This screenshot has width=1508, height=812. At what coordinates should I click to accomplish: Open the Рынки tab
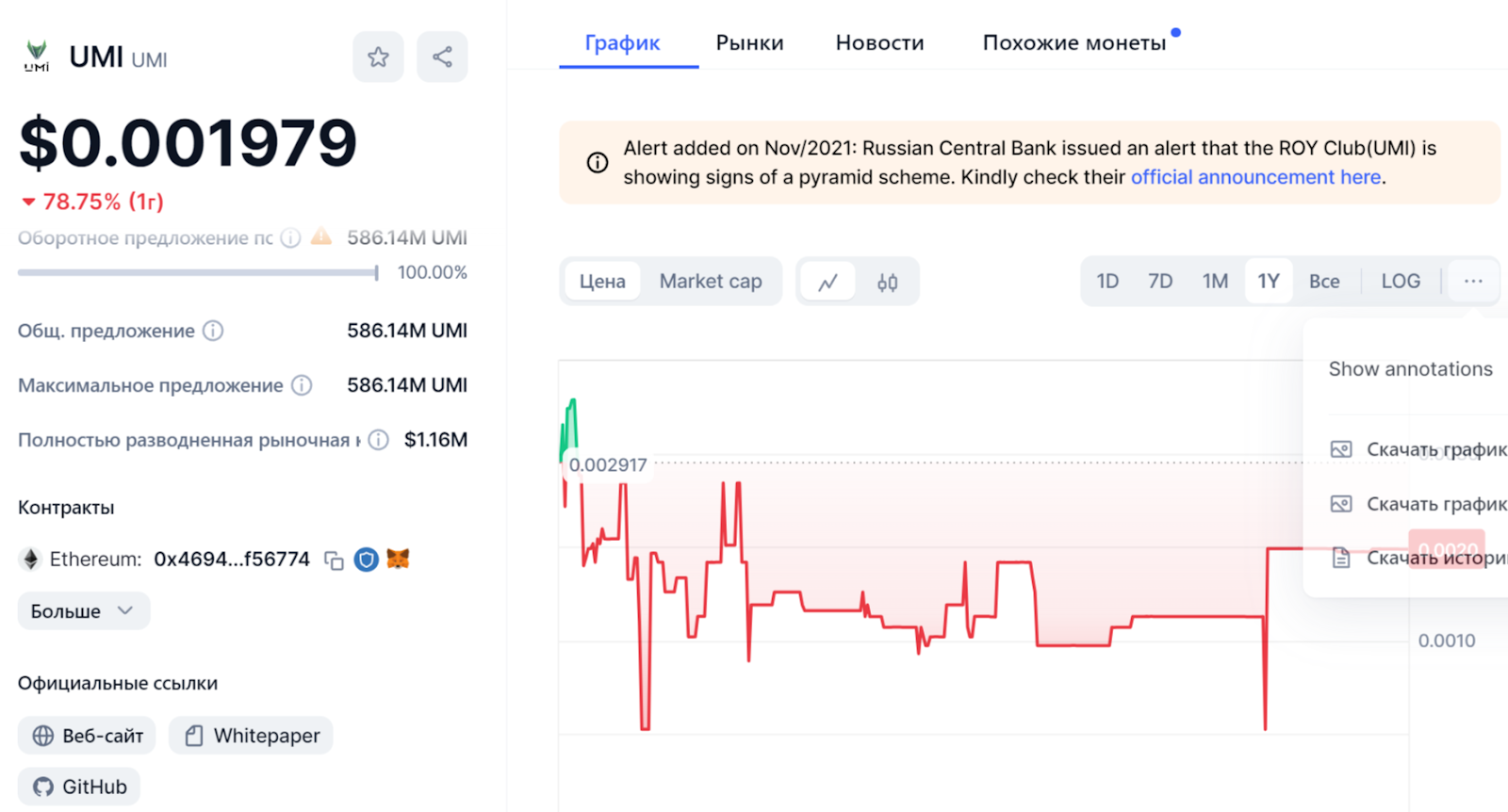749,43
